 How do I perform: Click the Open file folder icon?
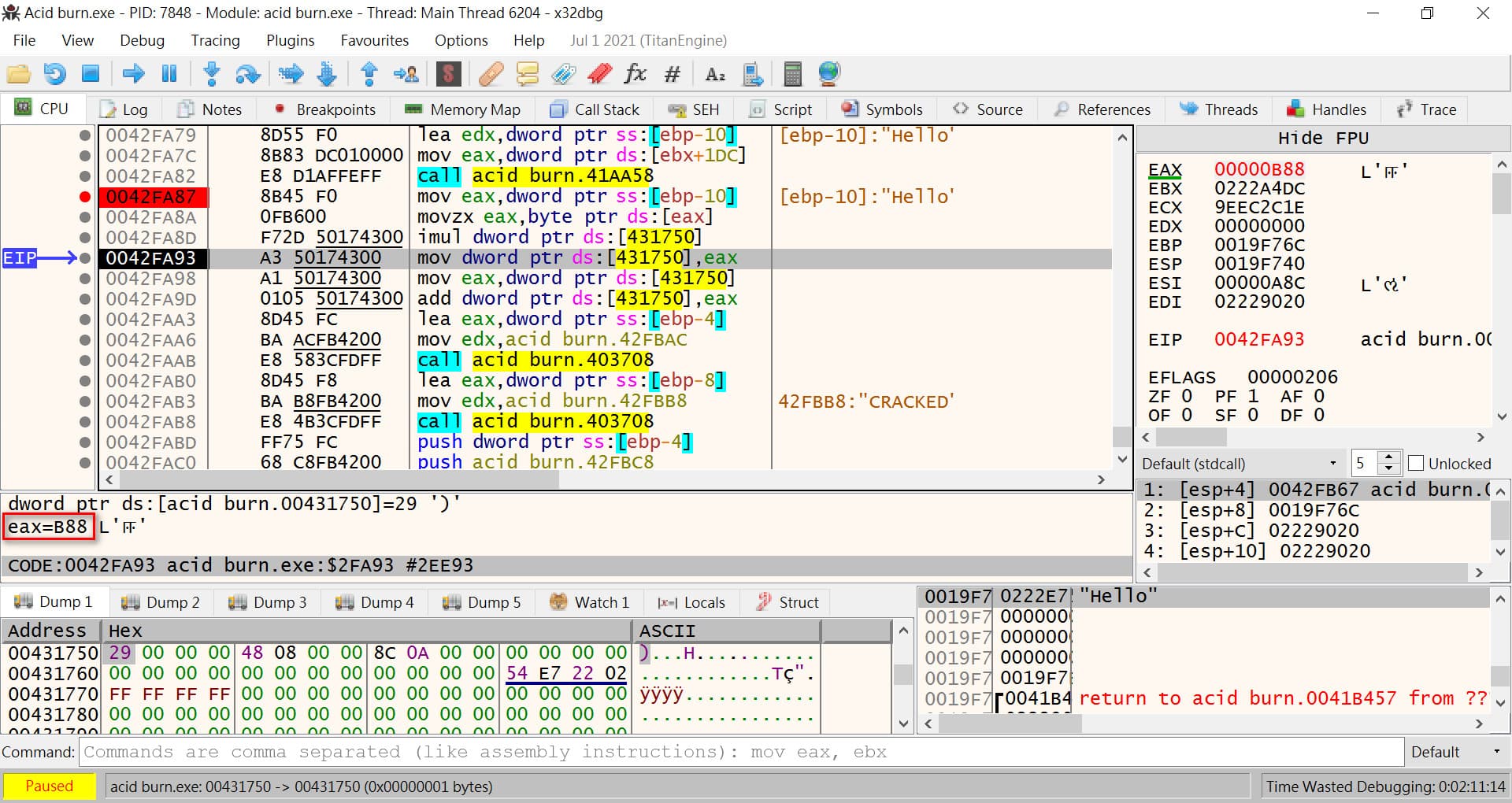18,74
